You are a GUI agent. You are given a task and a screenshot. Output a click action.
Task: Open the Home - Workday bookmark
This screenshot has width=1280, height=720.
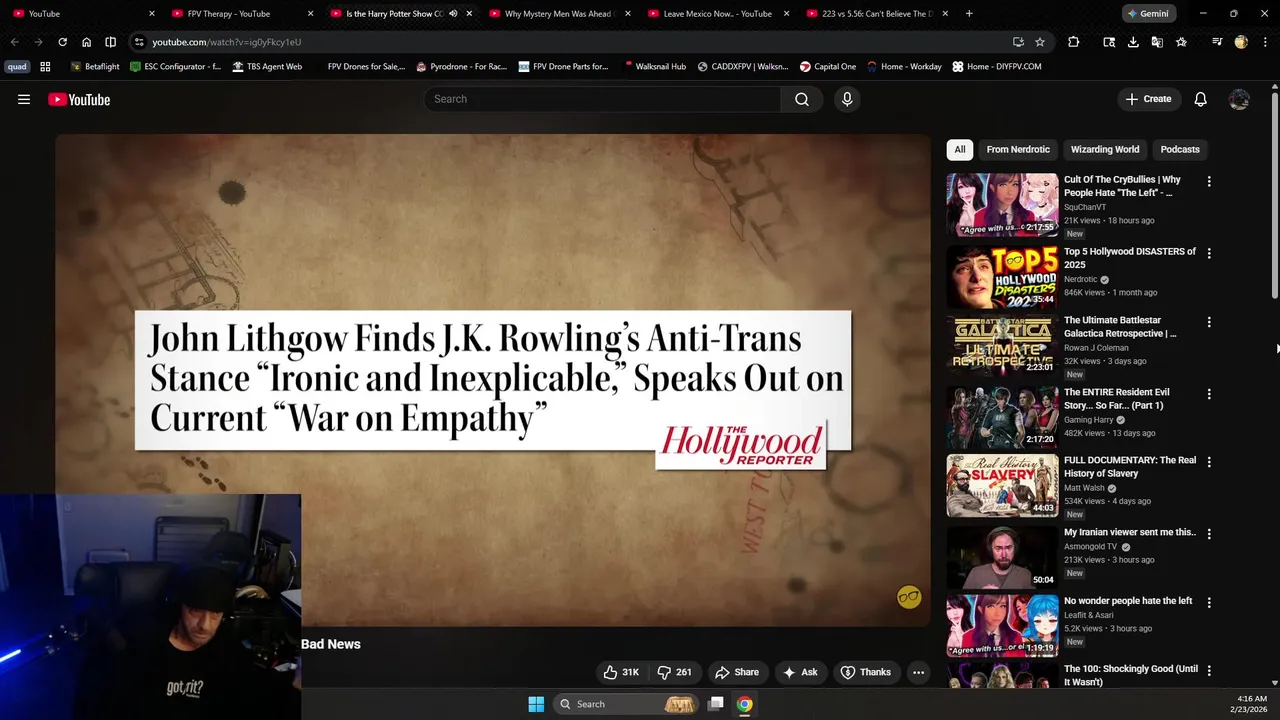[x=905, y=66]
